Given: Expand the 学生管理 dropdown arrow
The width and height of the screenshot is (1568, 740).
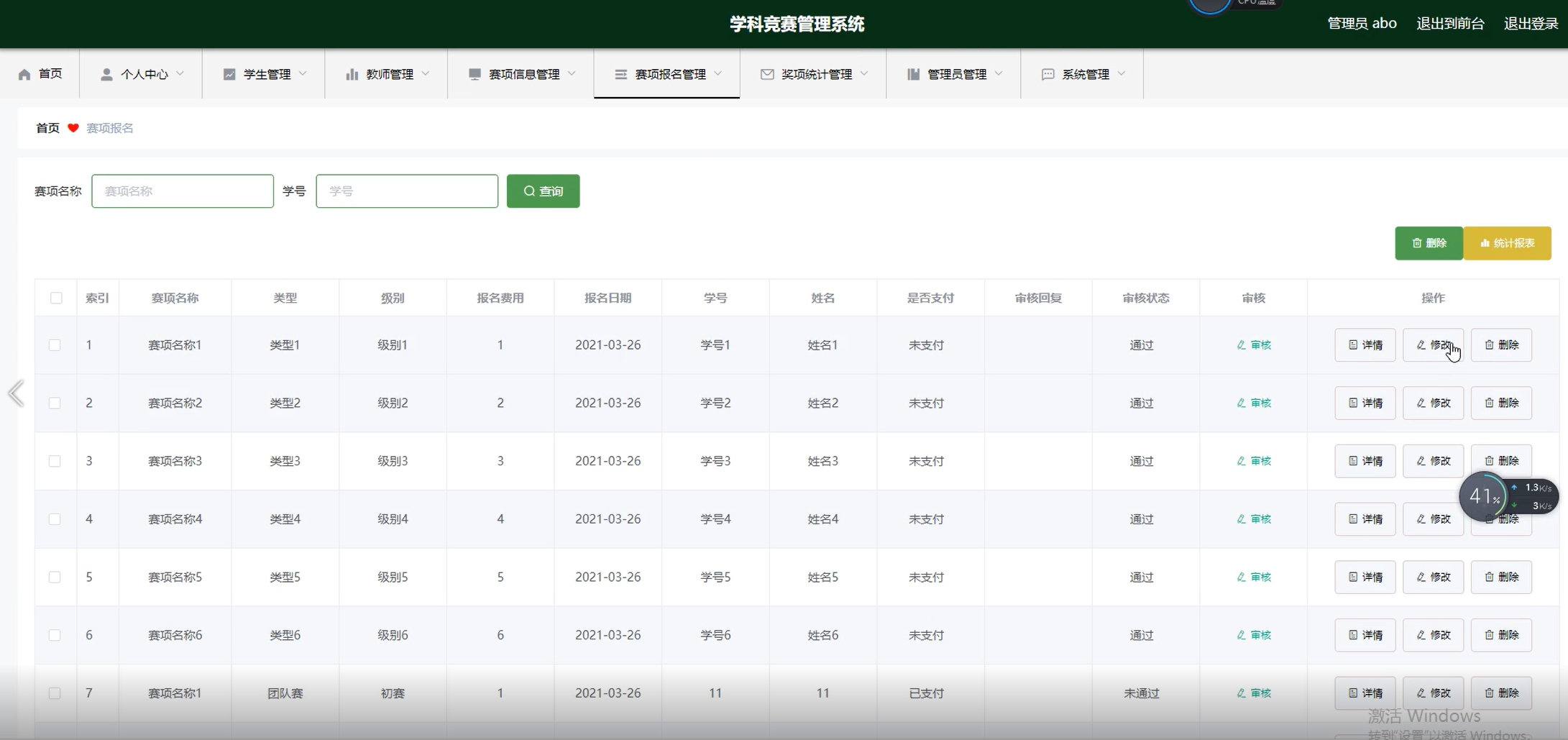Looking at the screenshot, I should (303, 73).
